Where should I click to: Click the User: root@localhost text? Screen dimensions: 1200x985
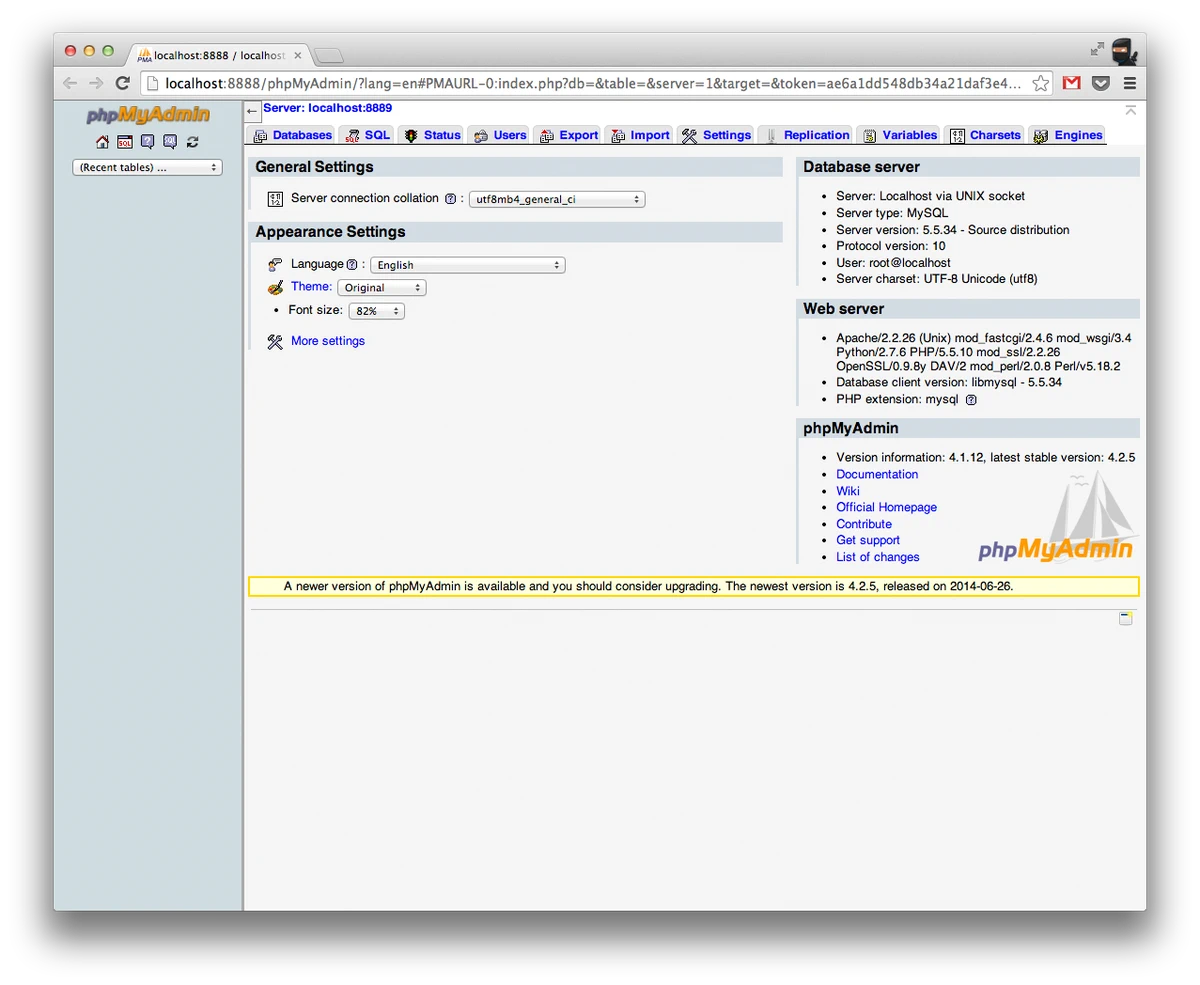point(893,263)
